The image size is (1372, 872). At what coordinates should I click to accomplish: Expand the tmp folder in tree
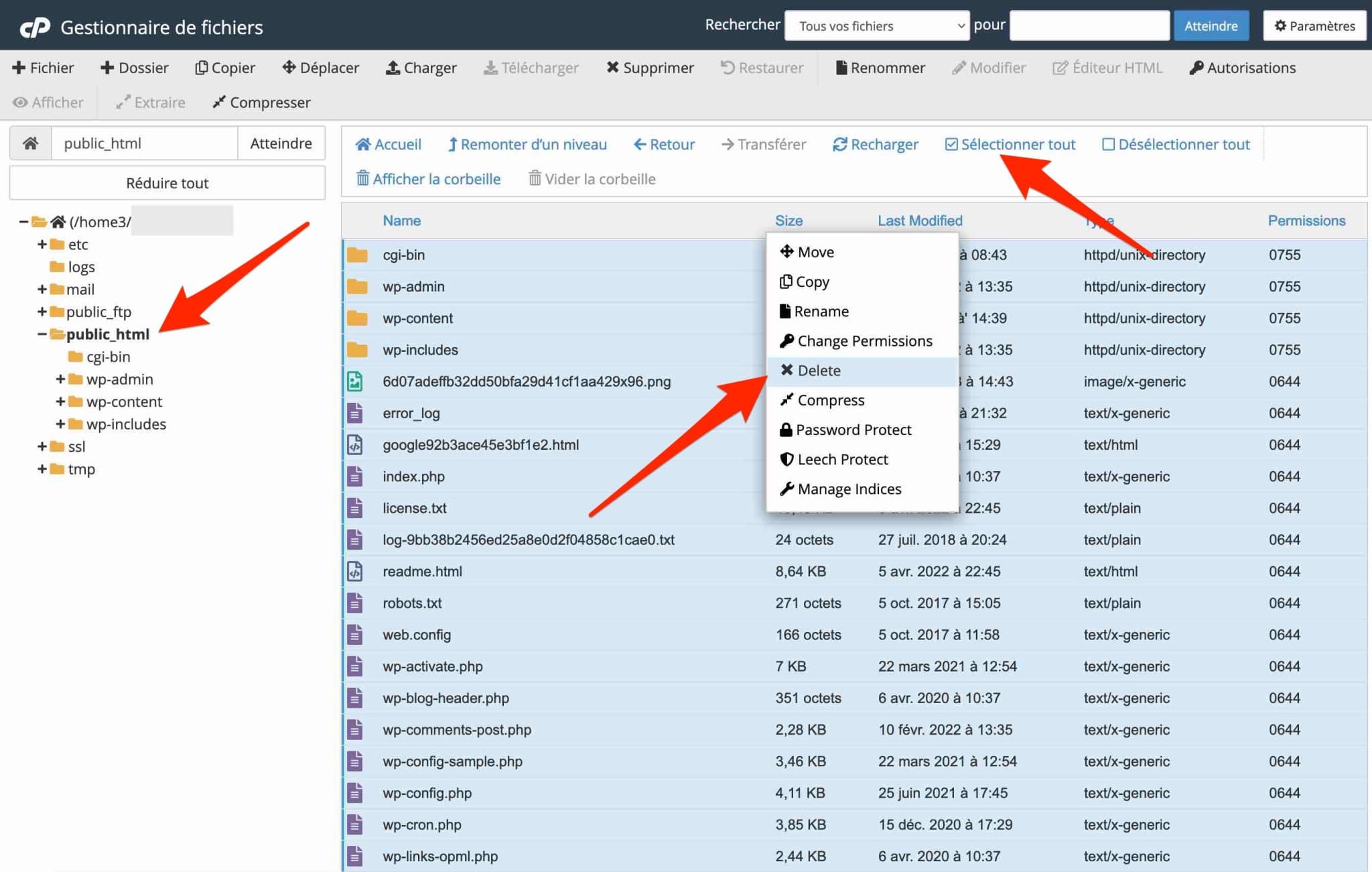42,469
